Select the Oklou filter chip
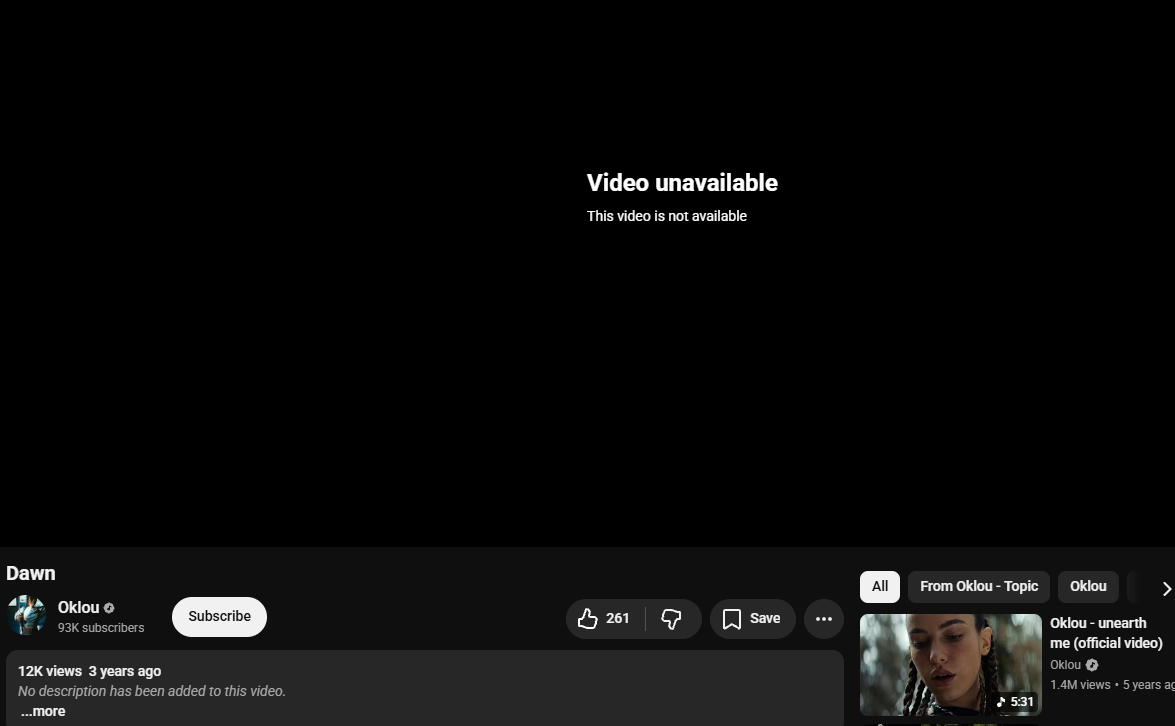 click(x=1088, y=587)
